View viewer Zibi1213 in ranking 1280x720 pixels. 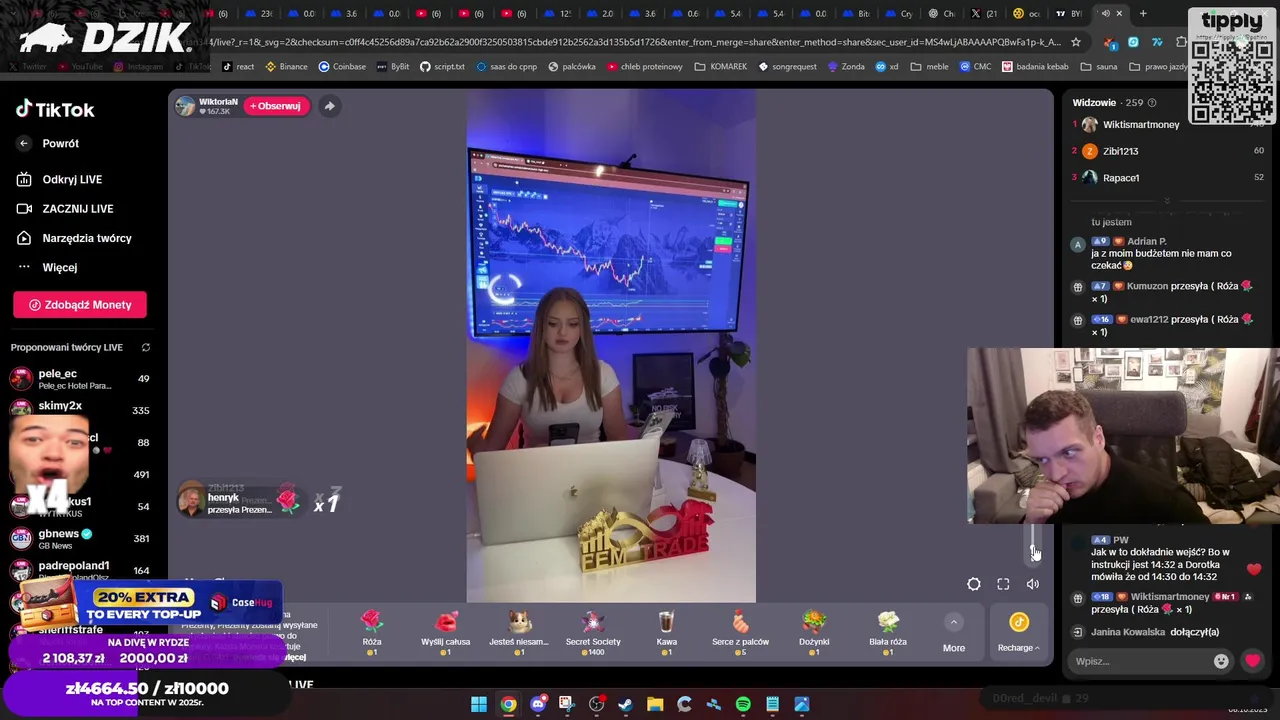[x=1120, y=151]
